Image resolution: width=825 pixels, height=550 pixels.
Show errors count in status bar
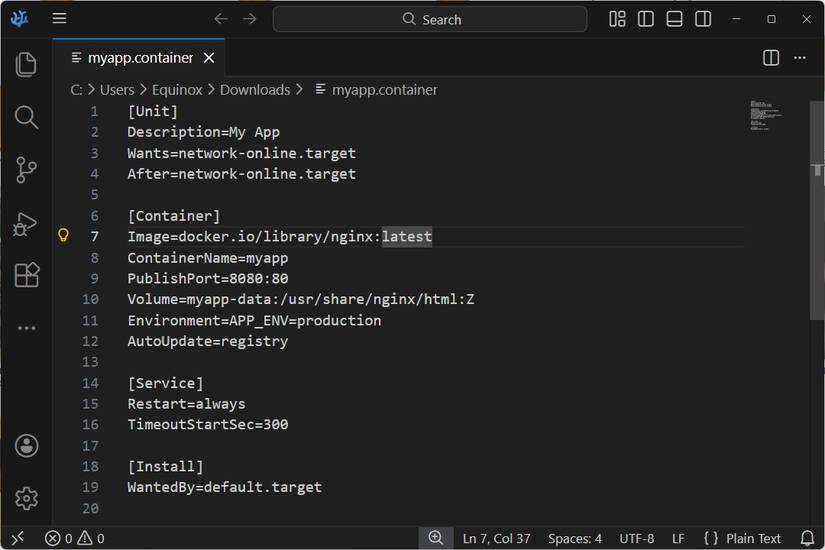pos(58,538)
